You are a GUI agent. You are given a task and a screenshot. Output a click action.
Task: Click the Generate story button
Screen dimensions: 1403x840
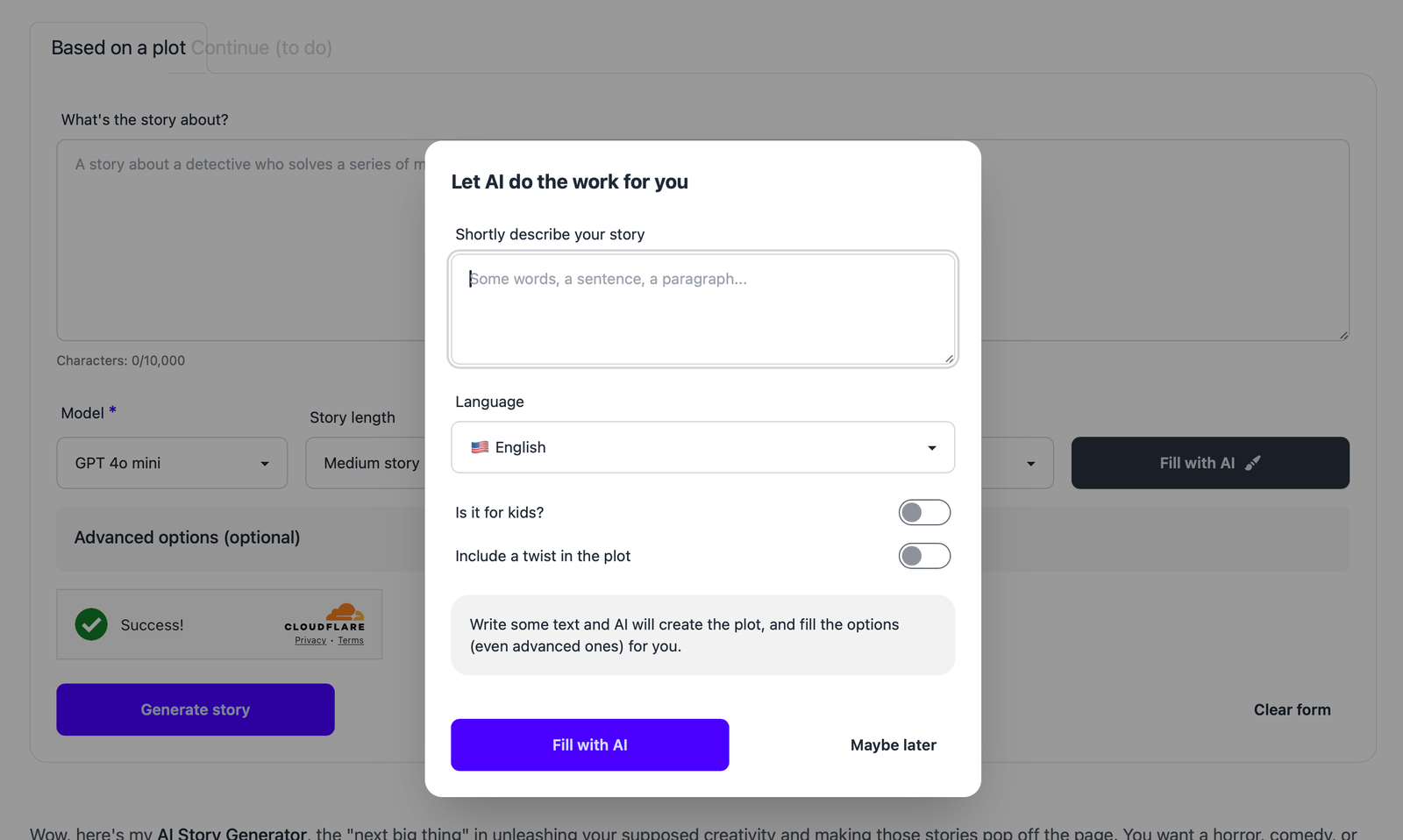pos(196,709)
